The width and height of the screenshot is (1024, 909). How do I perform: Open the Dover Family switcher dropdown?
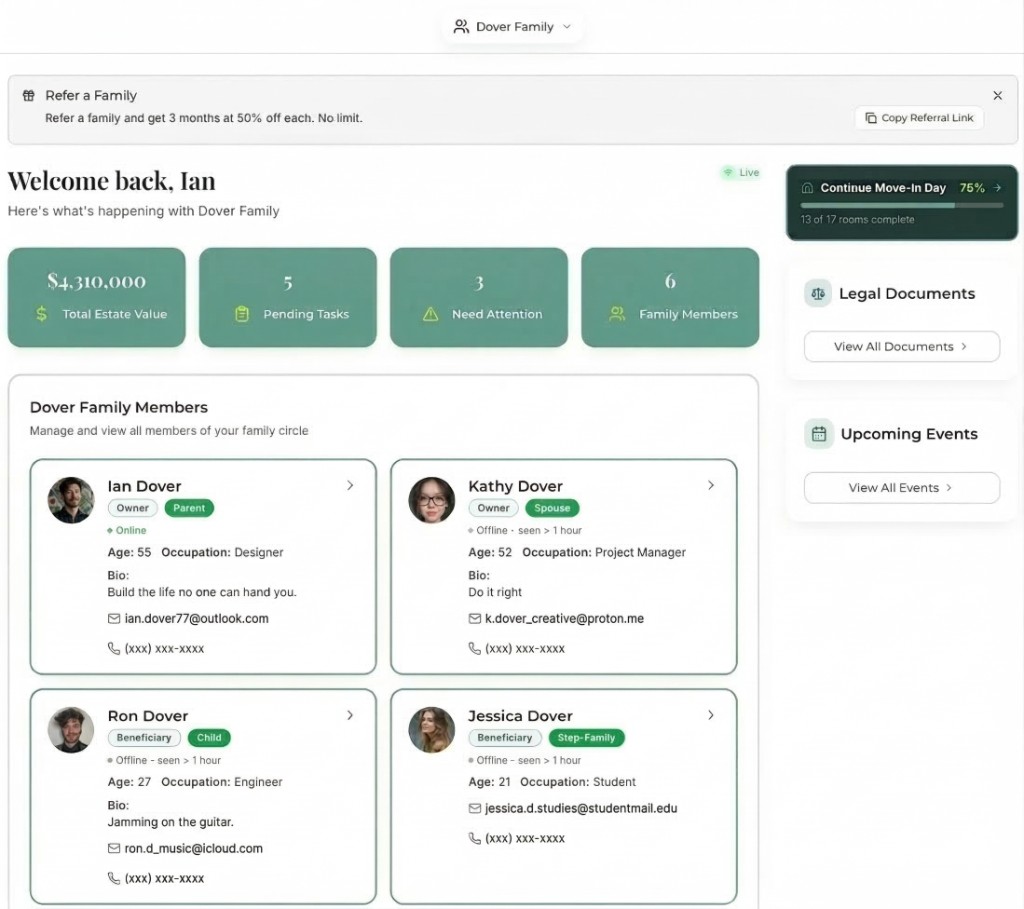coord(512,27)
